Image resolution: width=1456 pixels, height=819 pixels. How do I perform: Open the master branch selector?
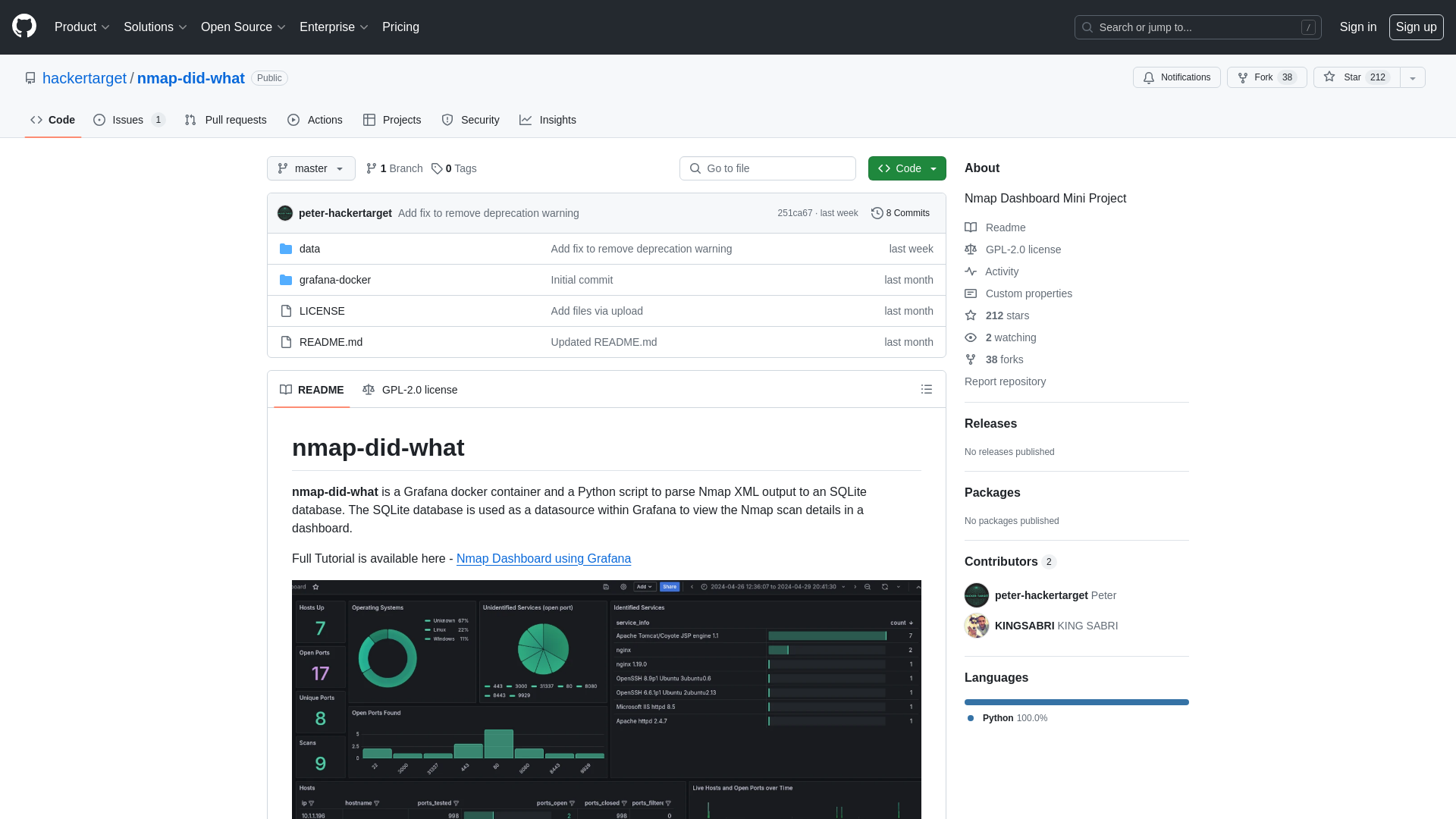pos(311,168)
